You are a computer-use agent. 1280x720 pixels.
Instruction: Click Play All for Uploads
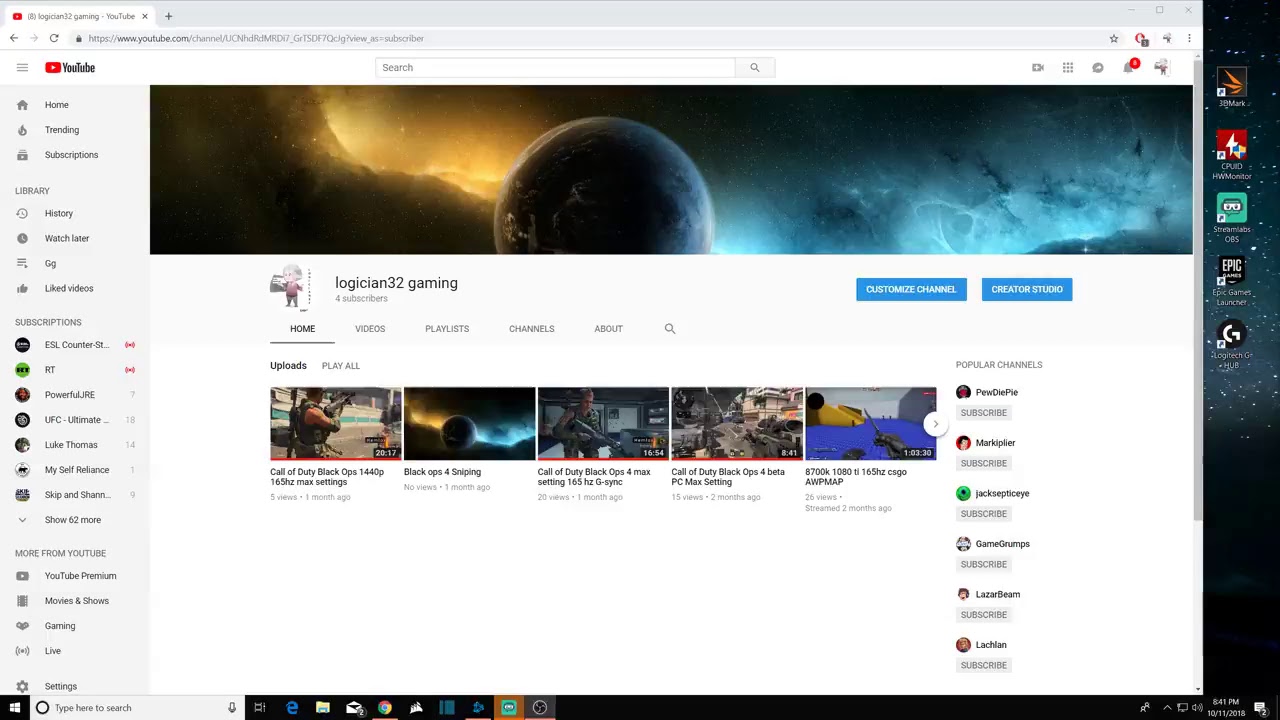[341, 366]
